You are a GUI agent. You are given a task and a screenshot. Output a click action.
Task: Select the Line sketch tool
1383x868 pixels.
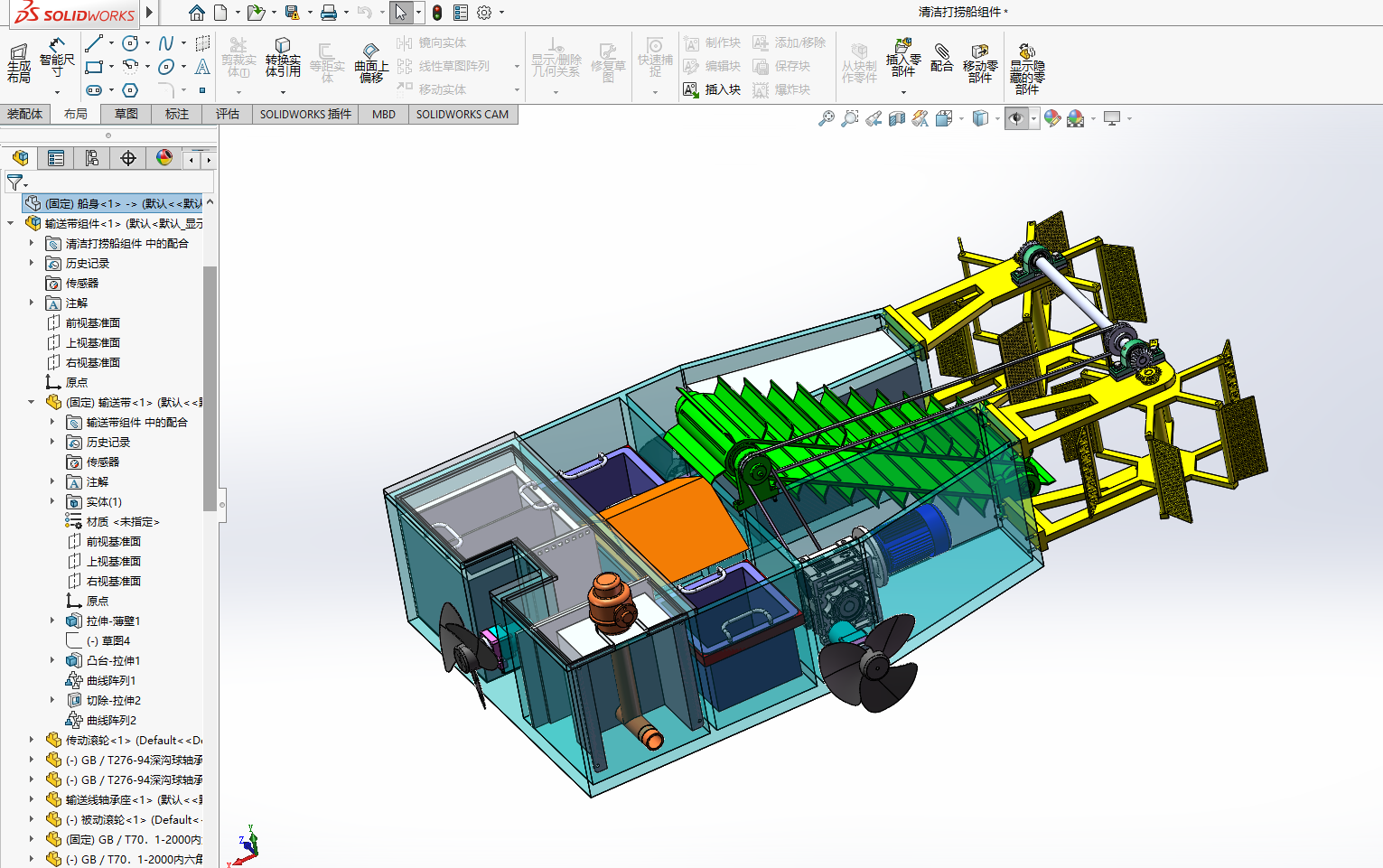[x=94, y=43]
